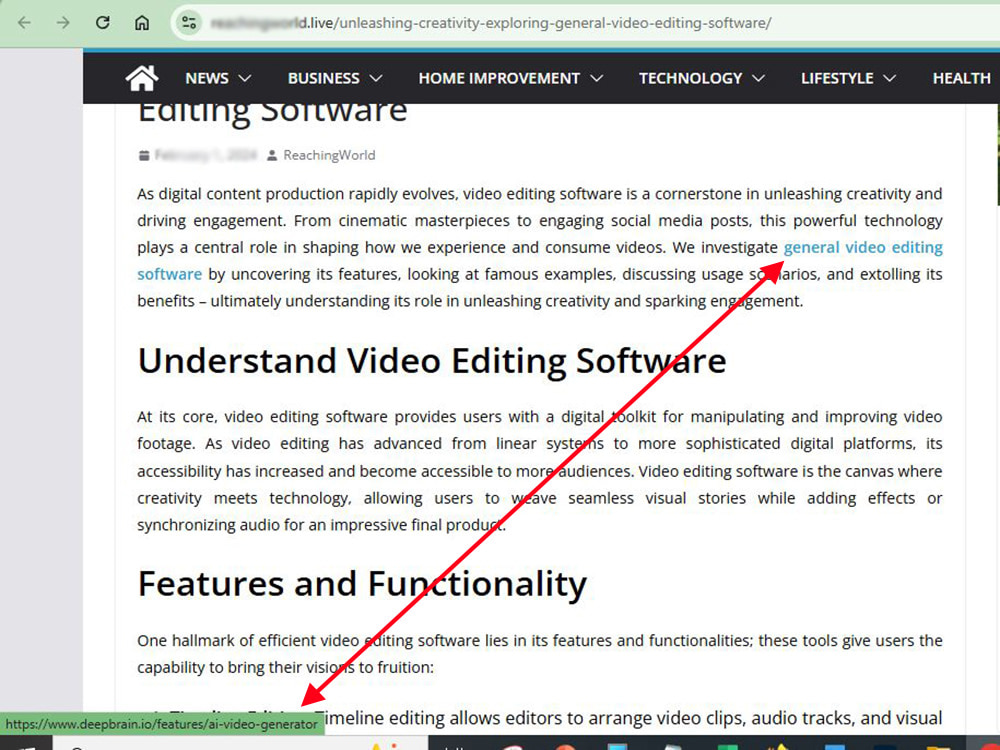Viewport: 1000px width, 750px height.
Task: Click the 'Features and Functionality' heading
Action: (362, 584)
